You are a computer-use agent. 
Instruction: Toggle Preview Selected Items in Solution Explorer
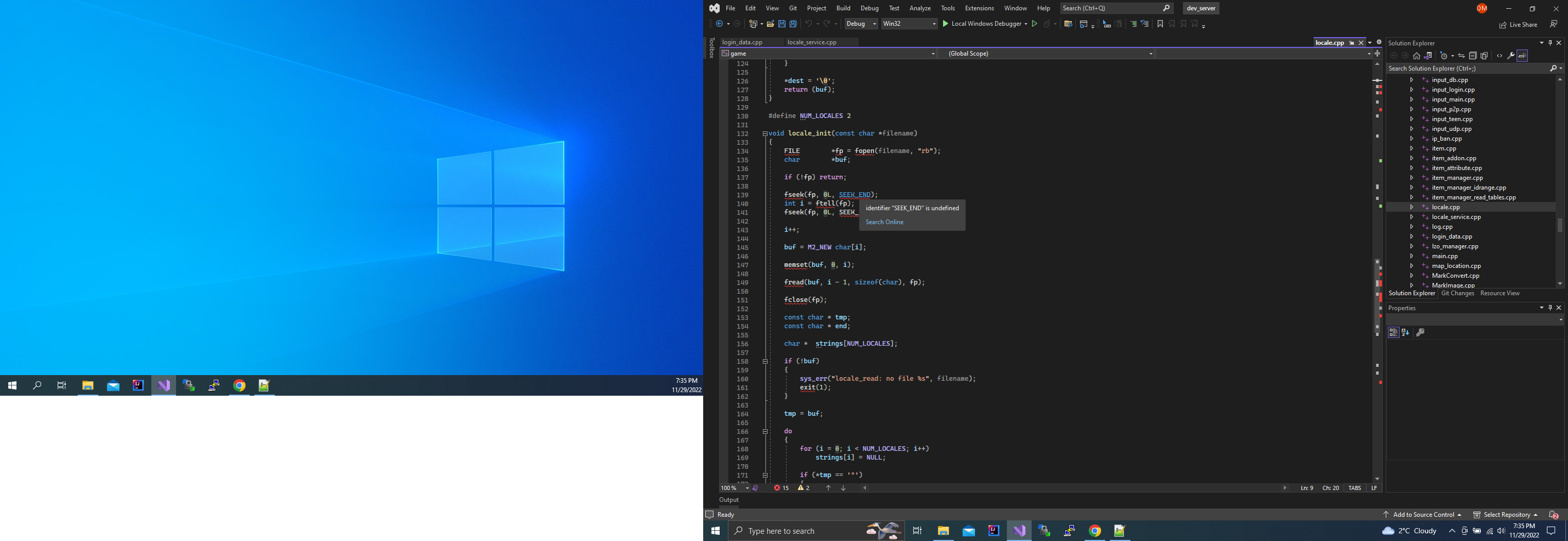click(1522, 56)
